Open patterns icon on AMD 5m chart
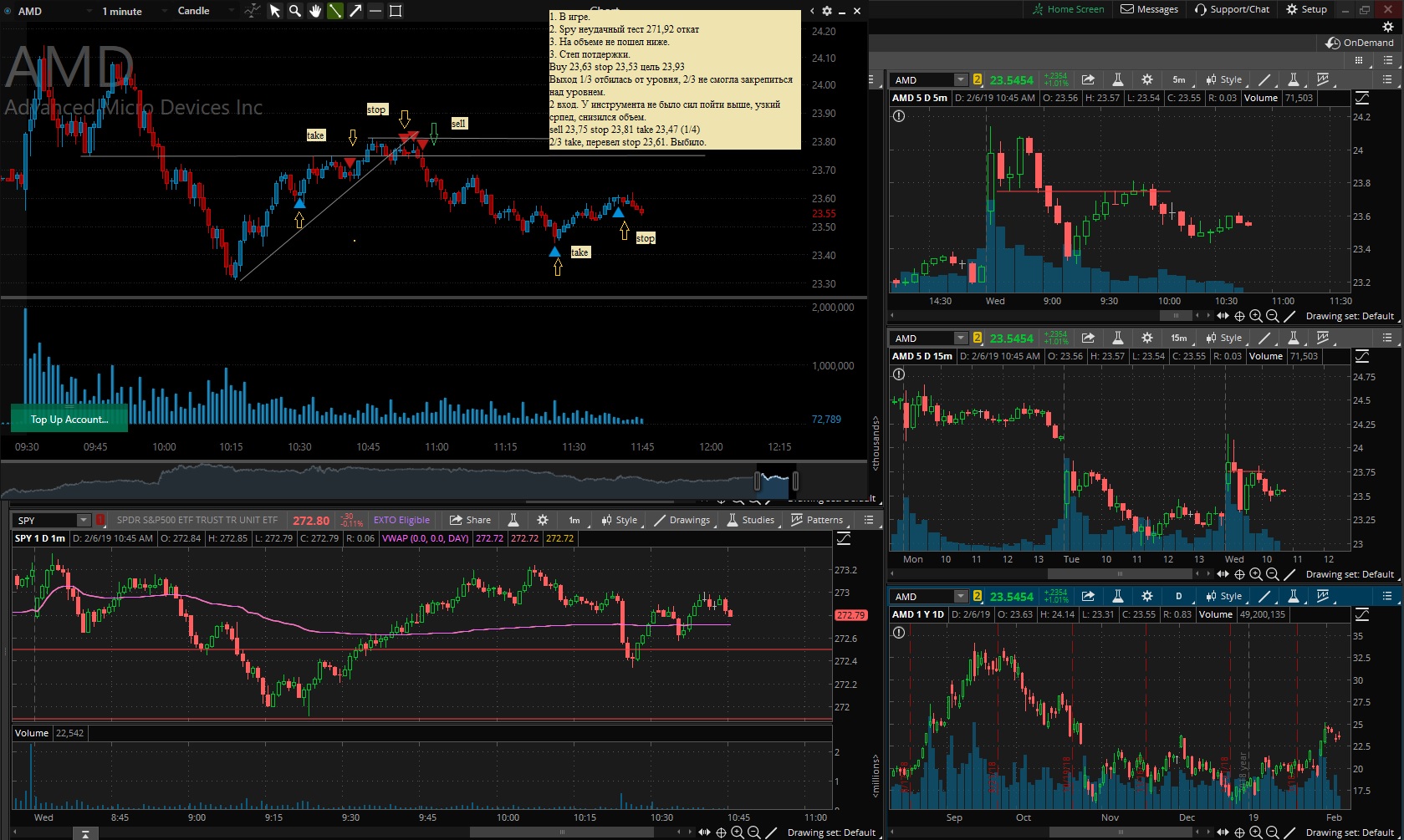The image size is (1404, 840). tap(1323, 80)
